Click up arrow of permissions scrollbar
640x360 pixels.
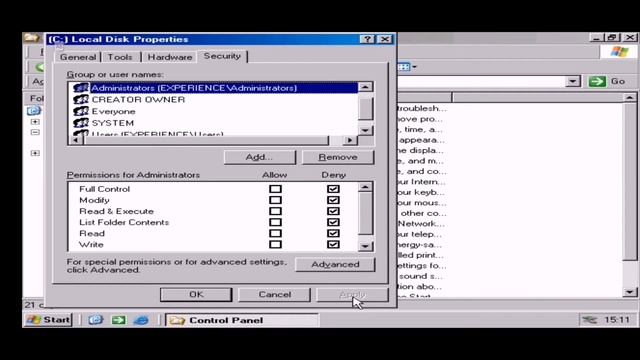365,187
